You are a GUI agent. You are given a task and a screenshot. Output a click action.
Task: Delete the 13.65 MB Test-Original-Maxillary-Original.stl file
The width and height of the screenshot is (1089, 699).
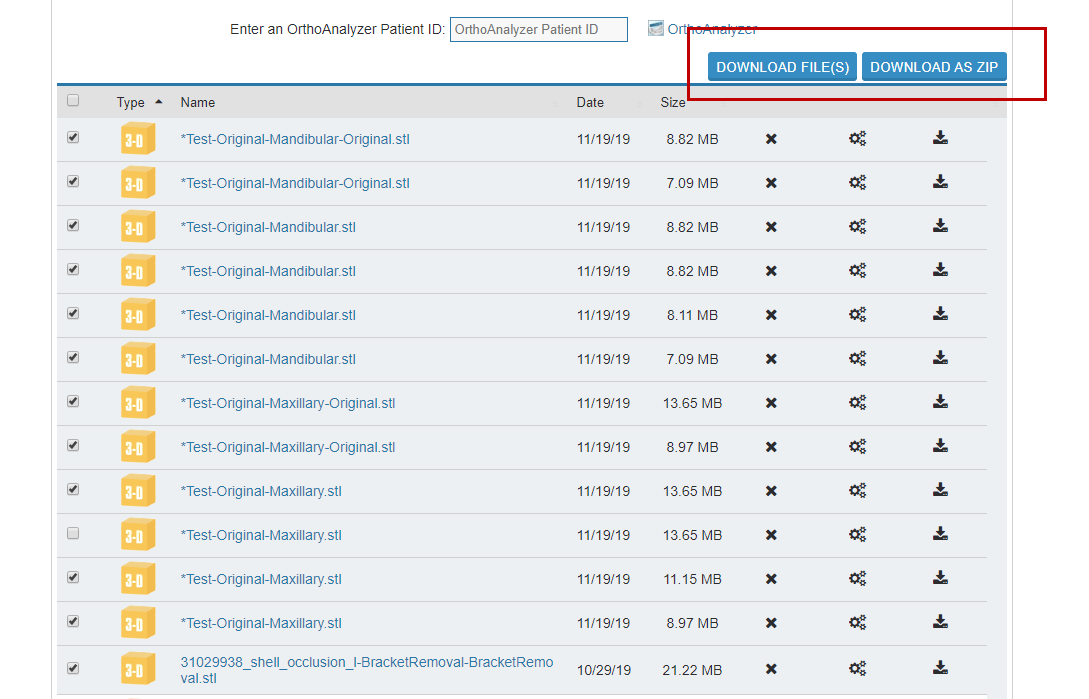(x=771, y=403)
